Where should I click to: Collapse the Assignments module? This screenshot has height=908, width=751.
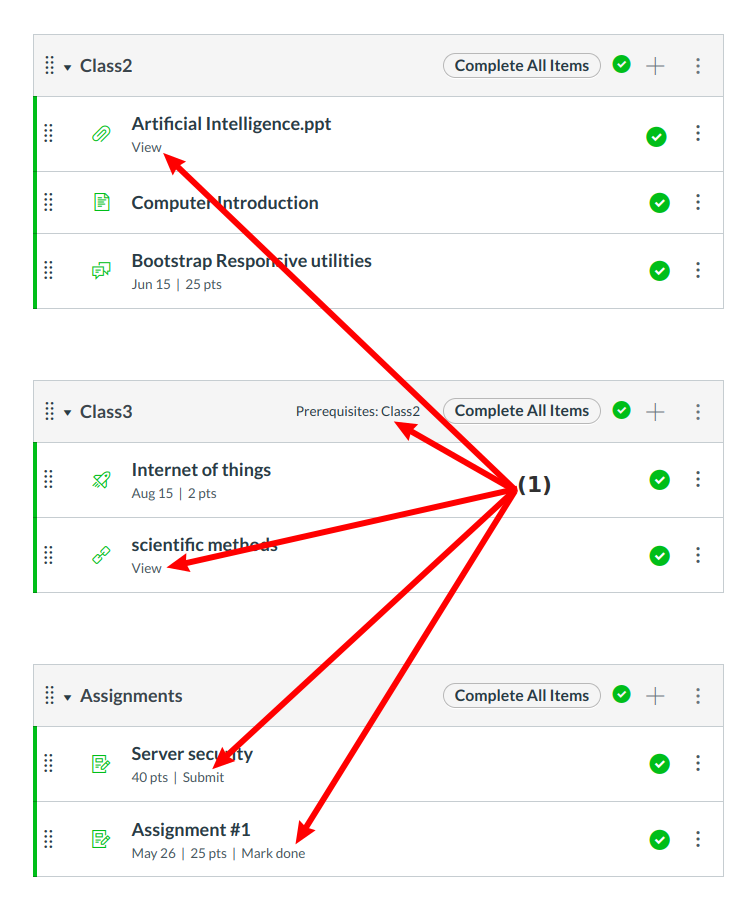tap(67, 697)
